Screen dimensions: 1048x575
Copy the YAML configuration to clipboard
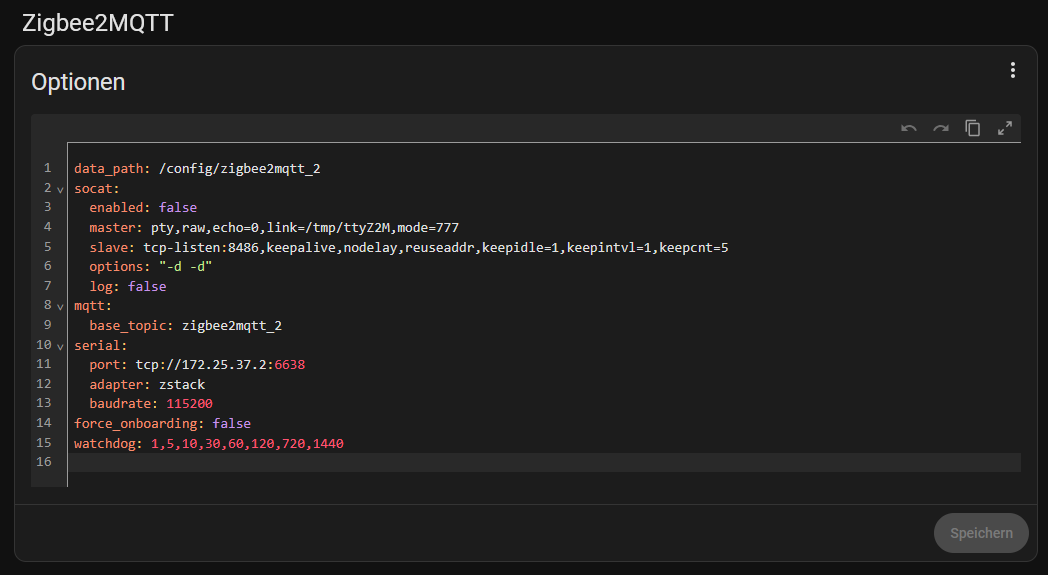click(x=972, y=128)
